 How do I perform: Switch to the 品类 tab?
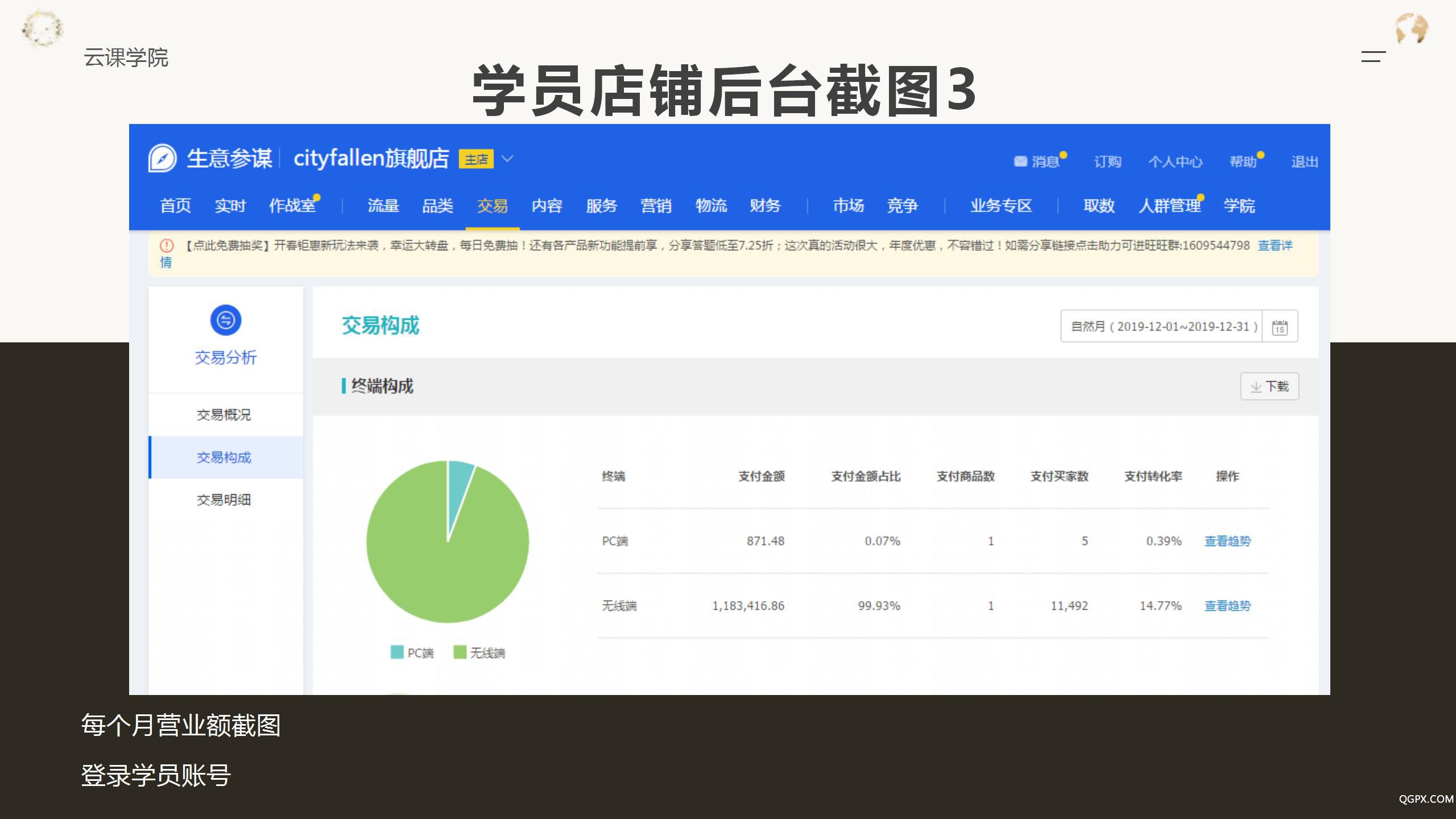437,205
